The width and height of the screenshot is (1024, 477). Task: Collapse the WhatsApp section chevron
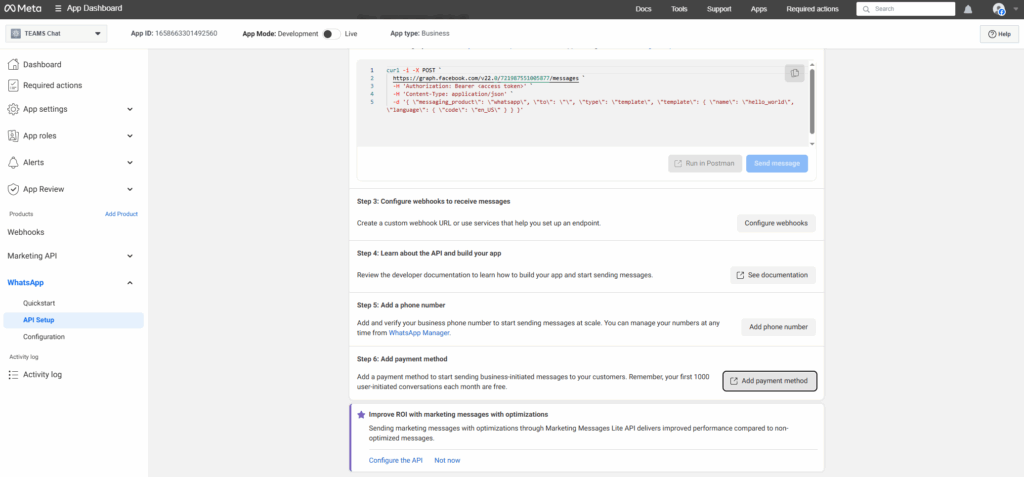(x=130, y=283)
